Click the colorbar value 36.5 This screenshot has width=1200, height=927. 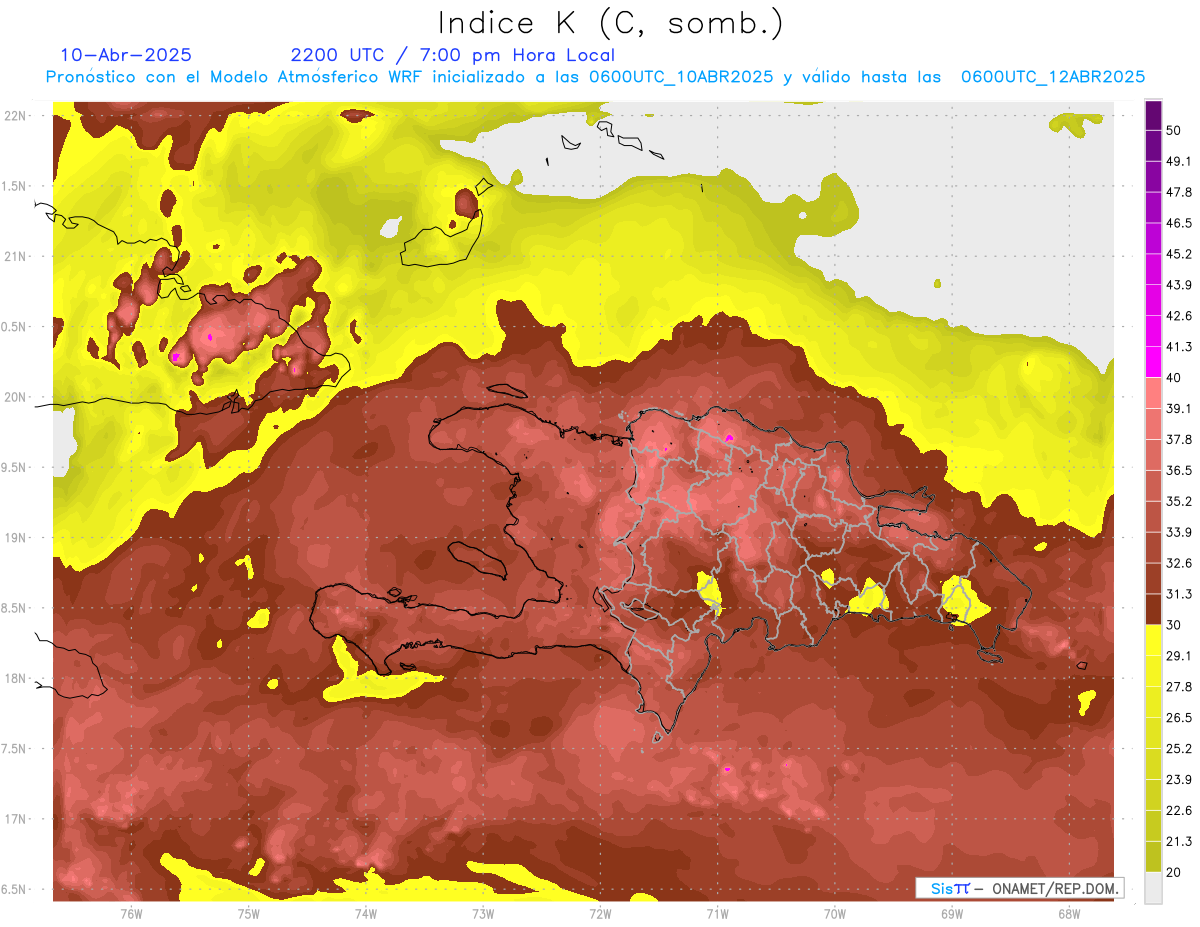(x=1179, y=470)
